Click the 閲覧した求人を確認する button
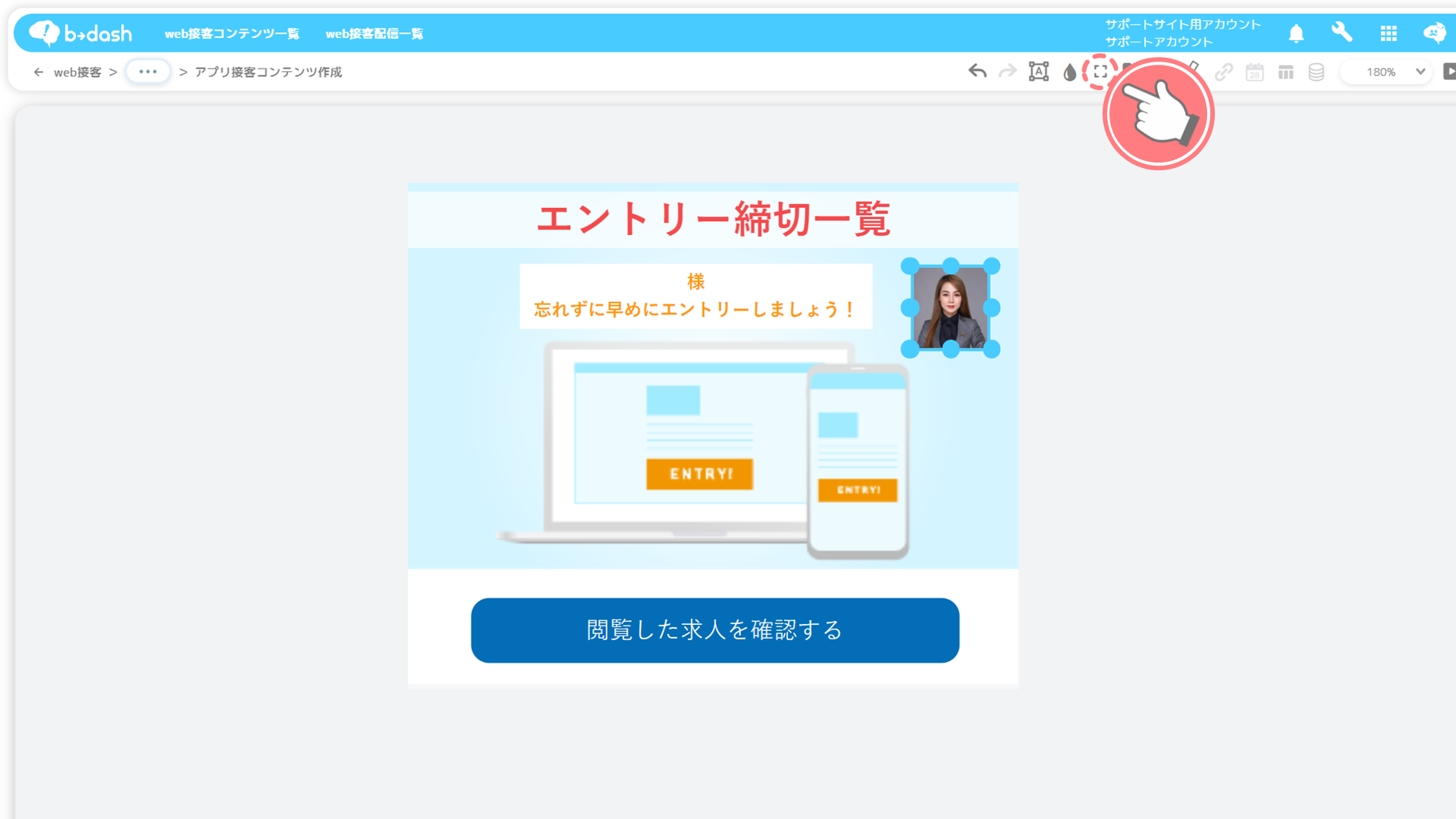Image resolution: width=1456 pixels, height=819 pixels. pyautogui.click(x=715, y=630)
